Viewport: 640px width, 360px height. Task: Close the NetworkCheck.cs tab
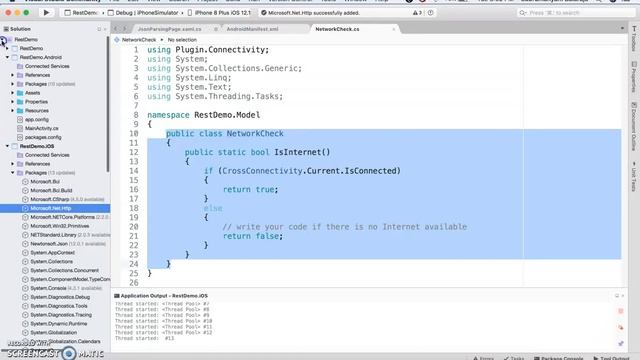click(393, 29)
